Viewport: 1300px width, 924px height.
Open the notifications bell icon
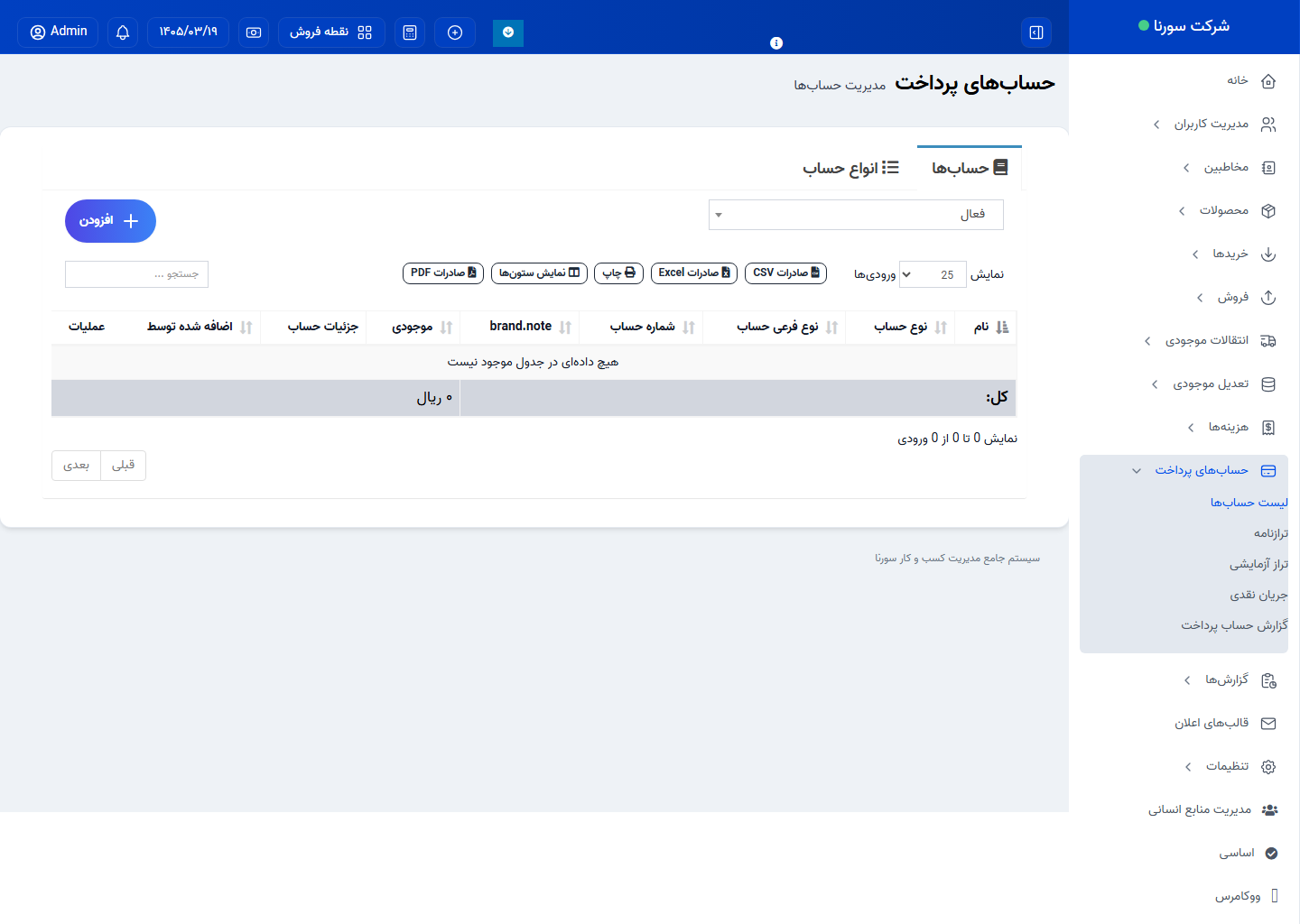(x=123, y=32)
